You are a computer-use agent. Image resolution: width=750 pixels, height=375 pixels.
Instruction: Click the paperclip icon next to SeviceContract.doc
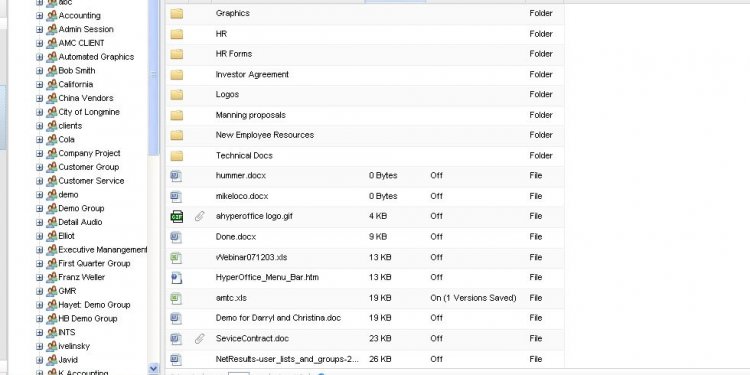point(199,339)
